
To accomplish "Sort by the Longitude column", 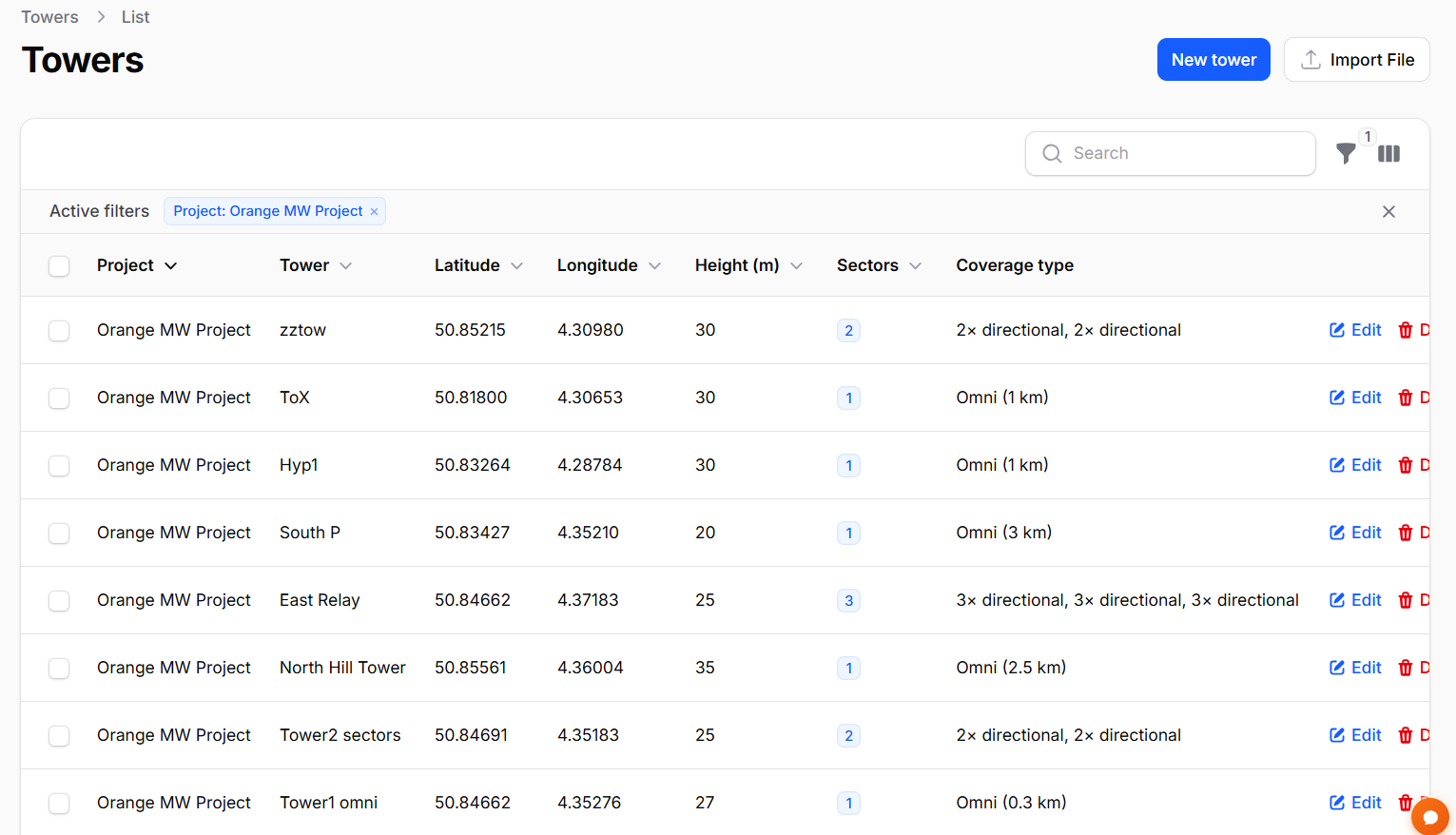I will 609,265.
